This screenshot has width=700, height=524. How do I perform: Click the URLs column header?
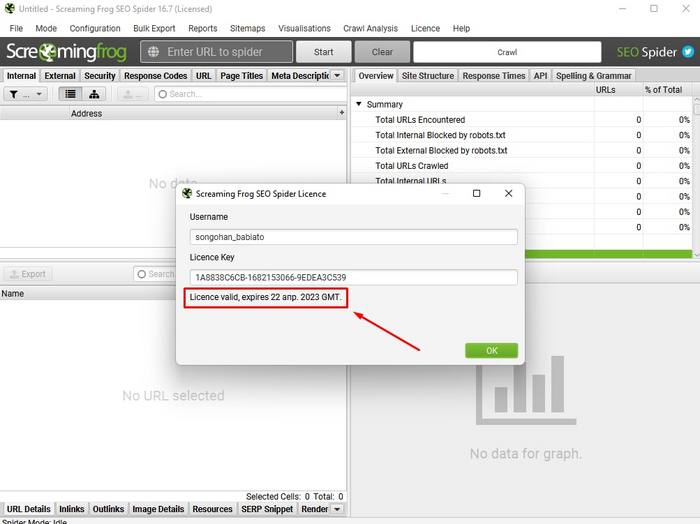click(618, 90)
